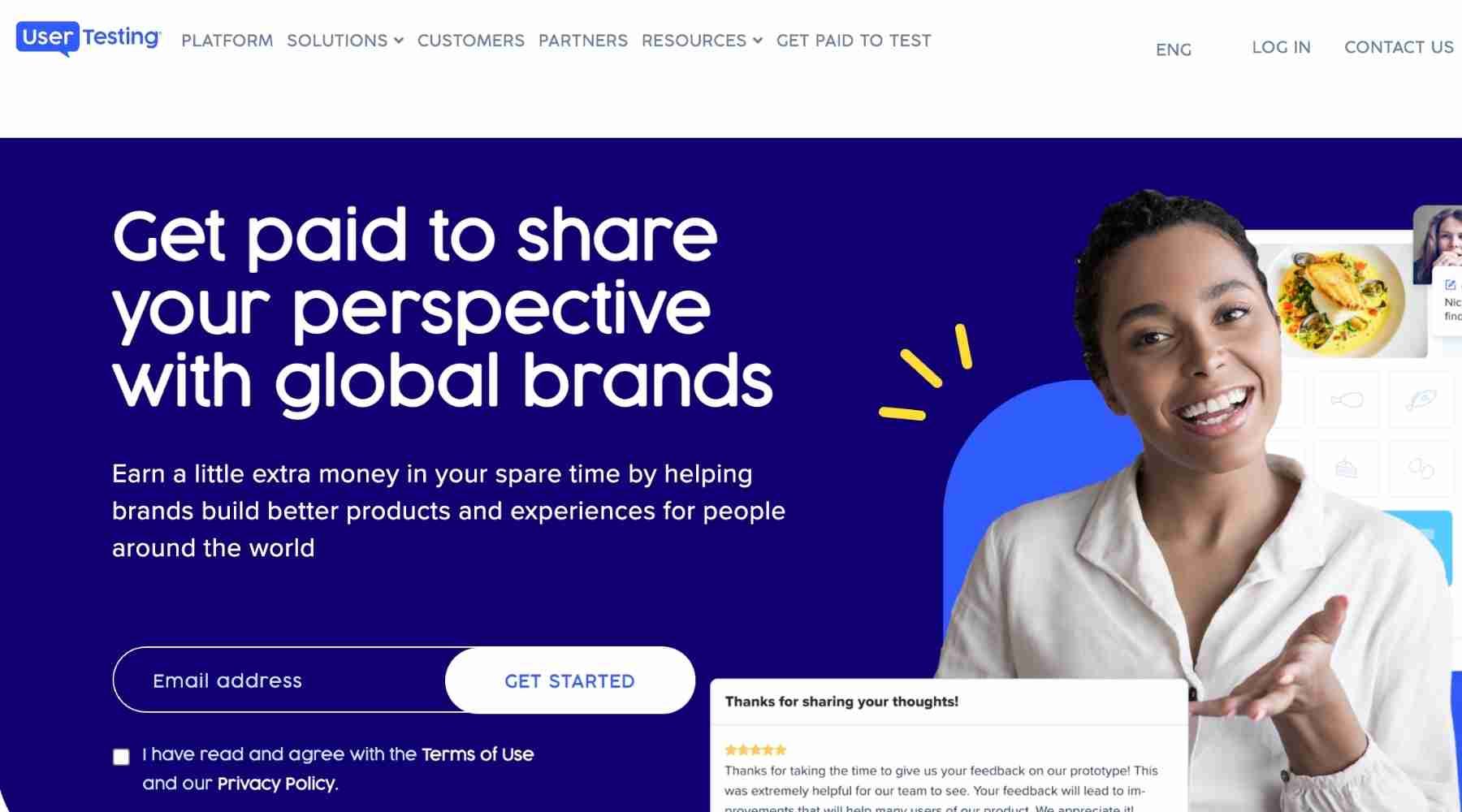Click the Get Started button
This screenshot has height=812, width=1462.
570,680
